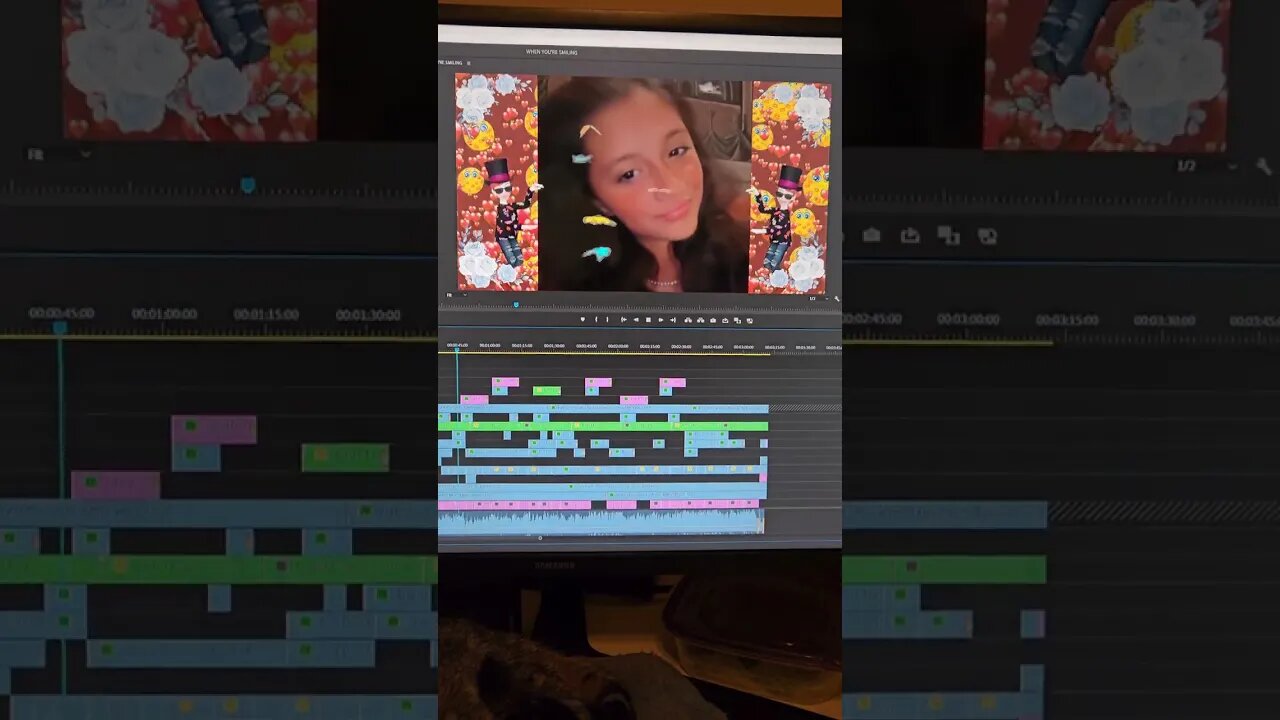Click the Go to Out point icon

tap(673, 320)
